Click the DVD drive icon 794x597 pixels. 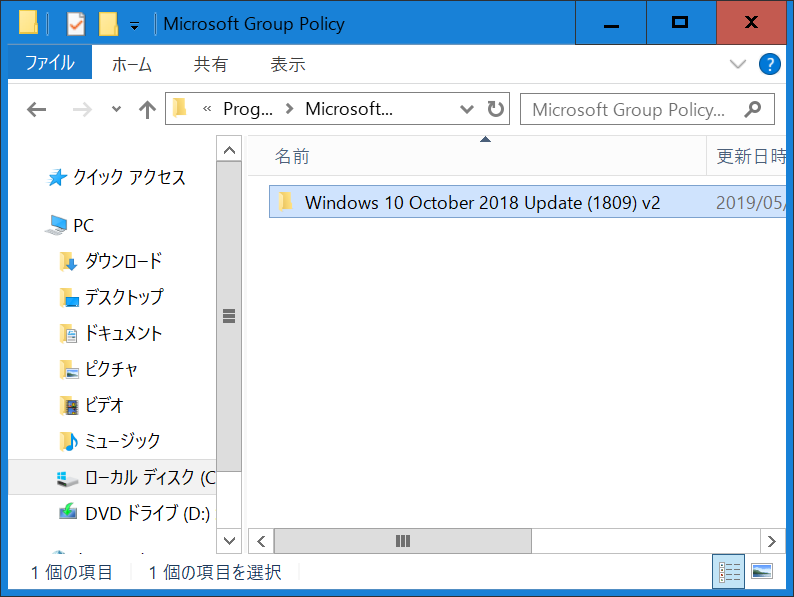[x=68, y=512]
